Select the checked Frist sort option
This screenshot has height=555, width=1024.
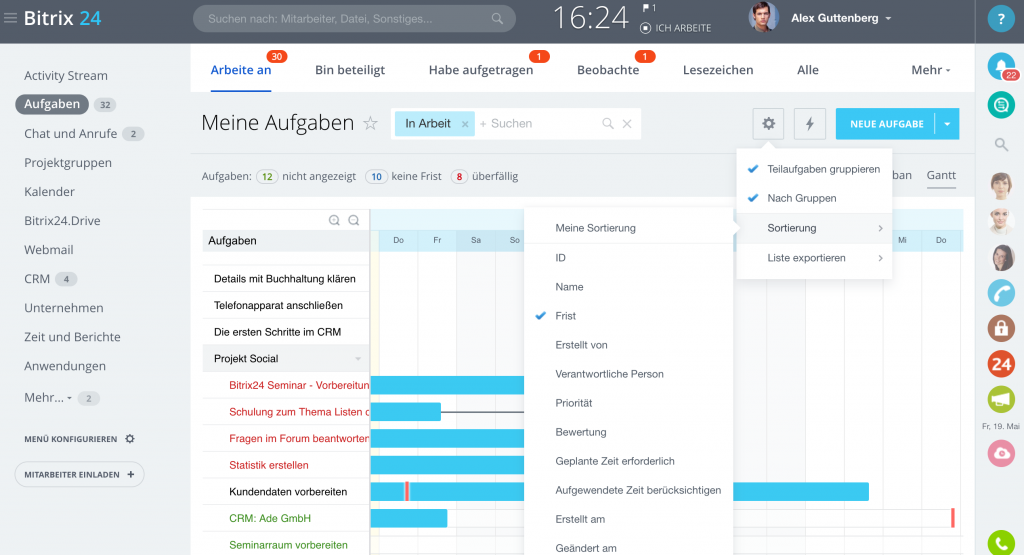click(628, 316)
